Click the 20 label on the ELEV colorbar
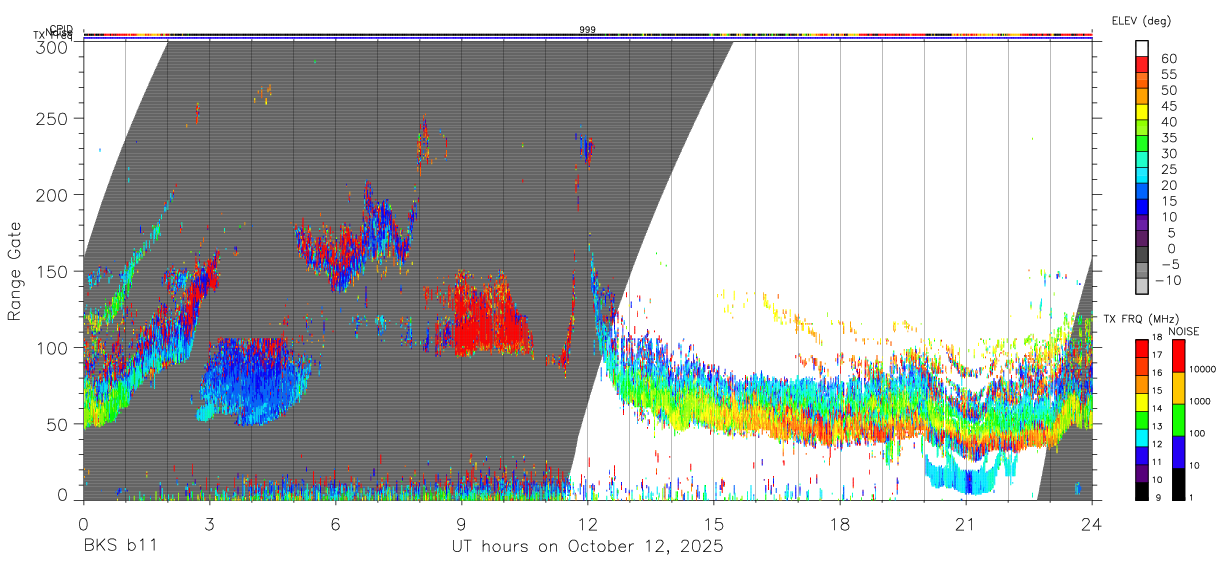The width and height of the screenshot is (1228, 567). 1168,186
